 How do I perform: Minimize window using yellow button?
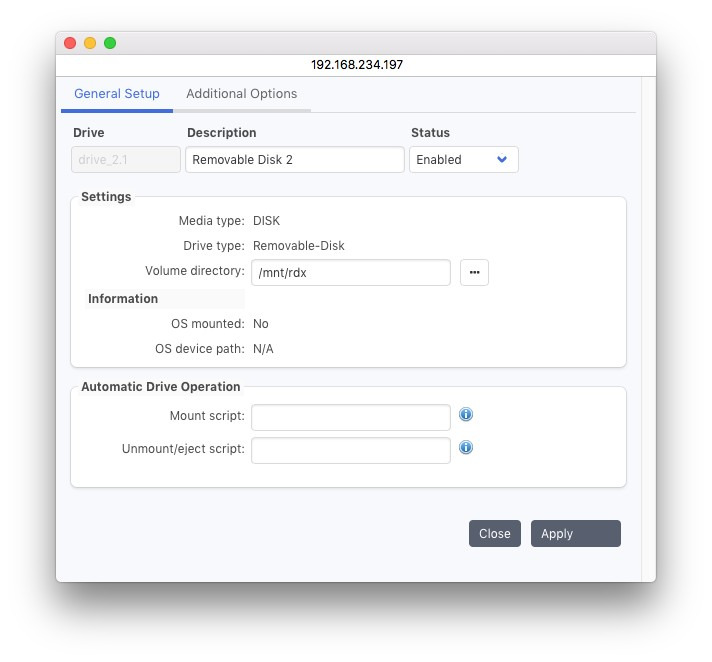(90, 43)
